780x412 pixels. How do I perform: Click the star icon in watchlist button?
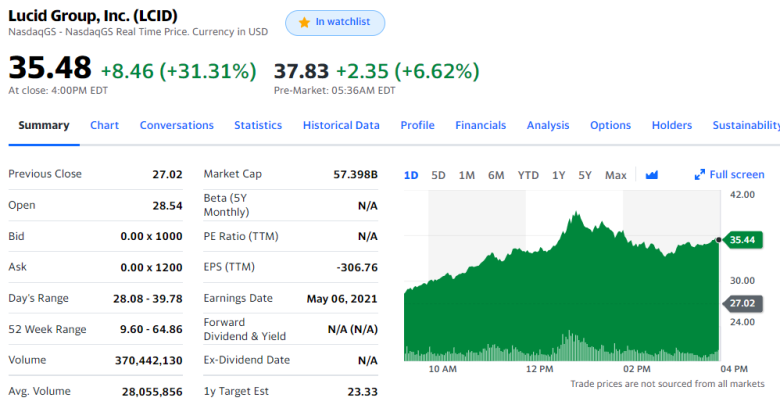[304, 22]
